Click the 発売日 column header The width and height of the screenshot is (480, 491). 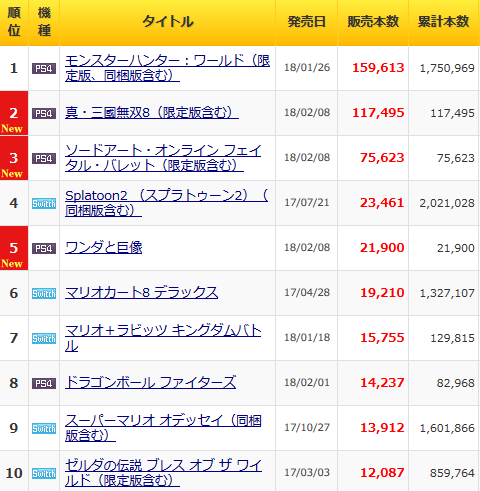307,22
